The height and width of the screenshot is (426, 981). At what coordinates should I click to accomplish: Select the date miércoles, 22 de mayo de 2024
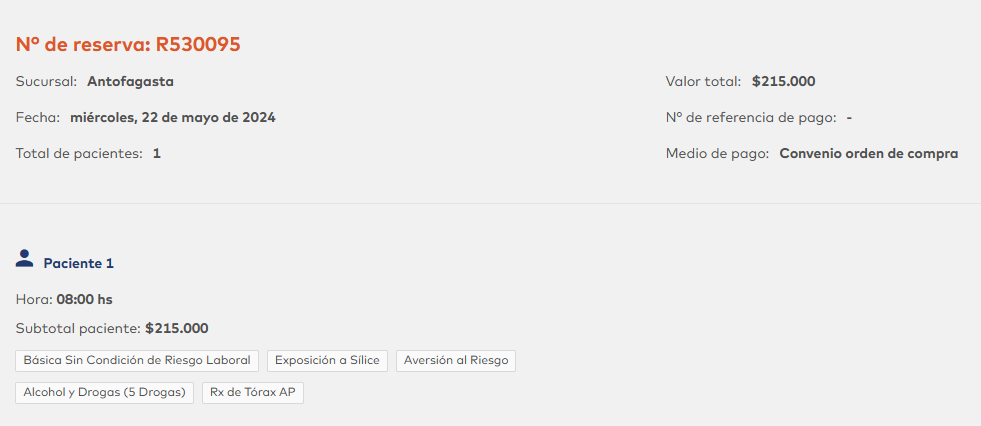point(173,117)
